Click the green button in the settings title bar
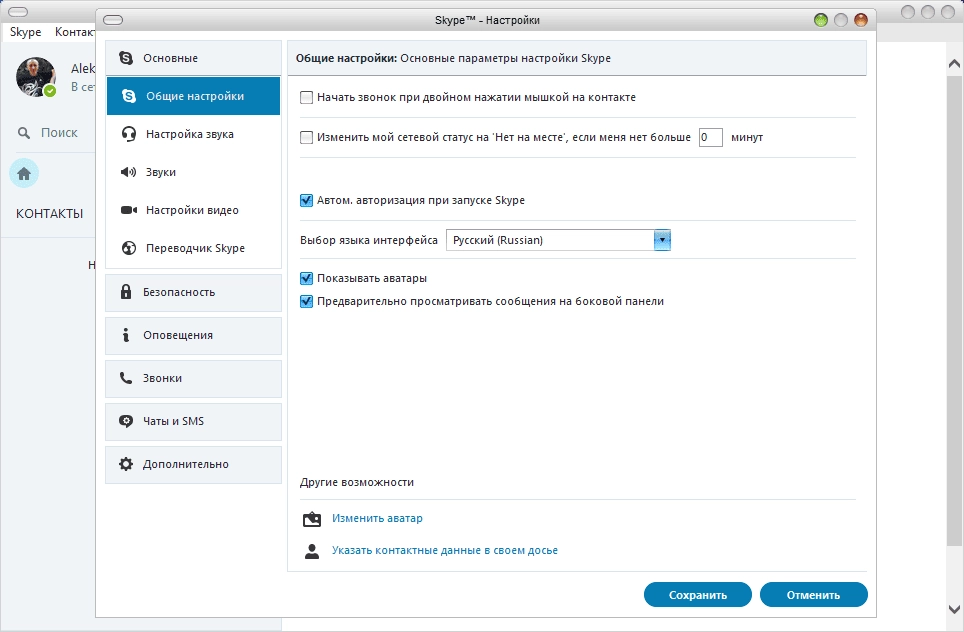This screenshot has width=964, height=632. coord(821,20)
